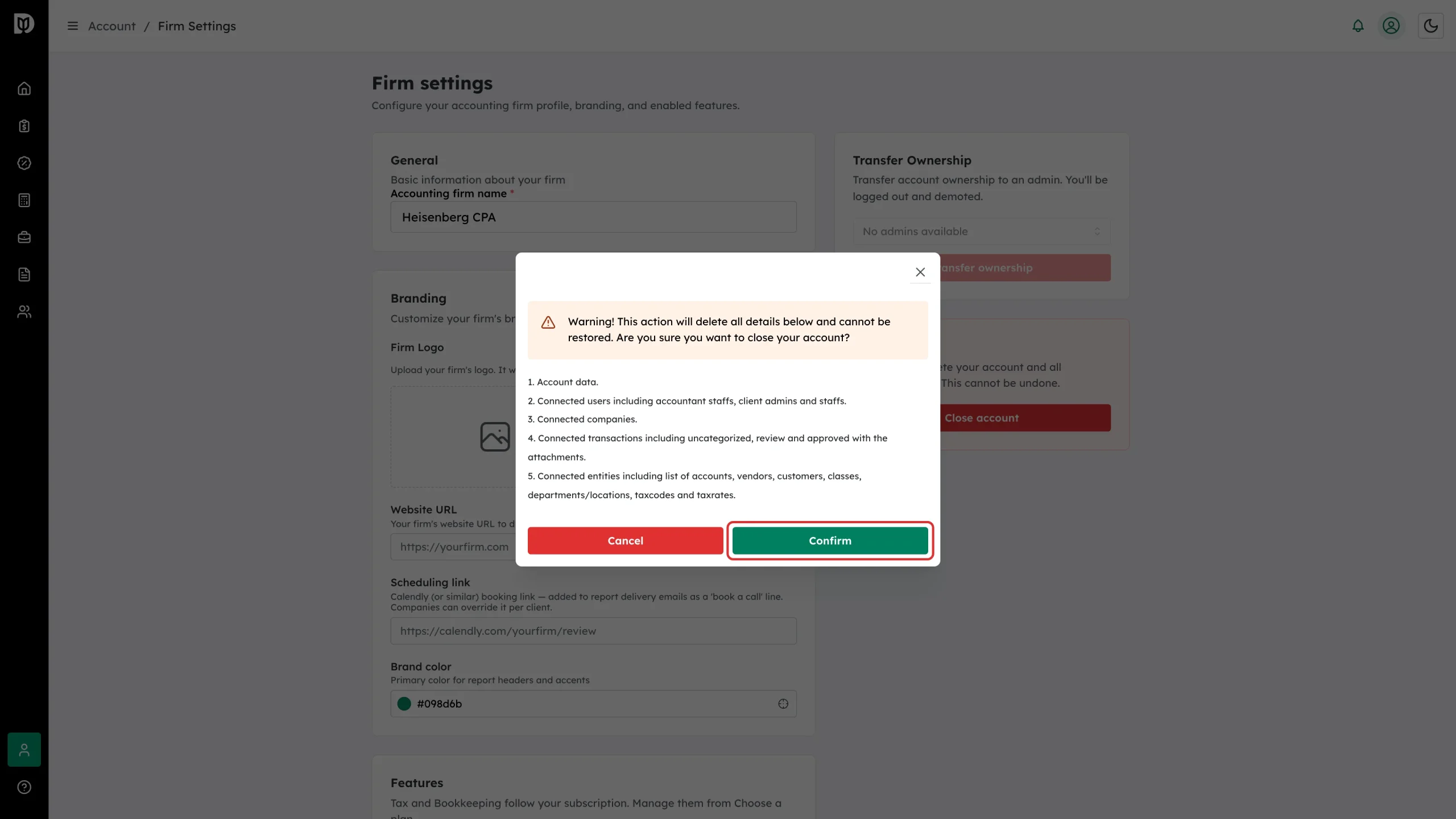Image resolution: width=1456 pixels, height=819 pixels.
Task: Click the green brand color swatch
Action: [x=404, y=704]
